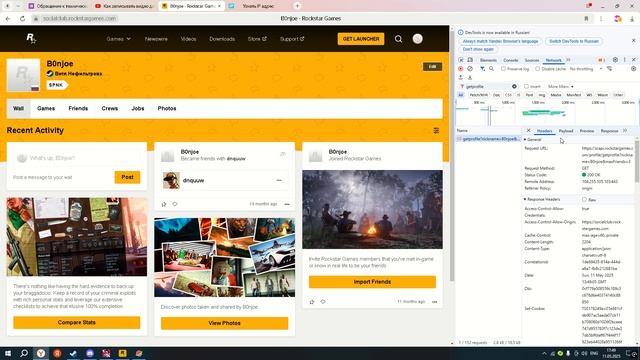Open DevTools main settings gear
This screenshot has height=360, width=640.
pos(615,60)
